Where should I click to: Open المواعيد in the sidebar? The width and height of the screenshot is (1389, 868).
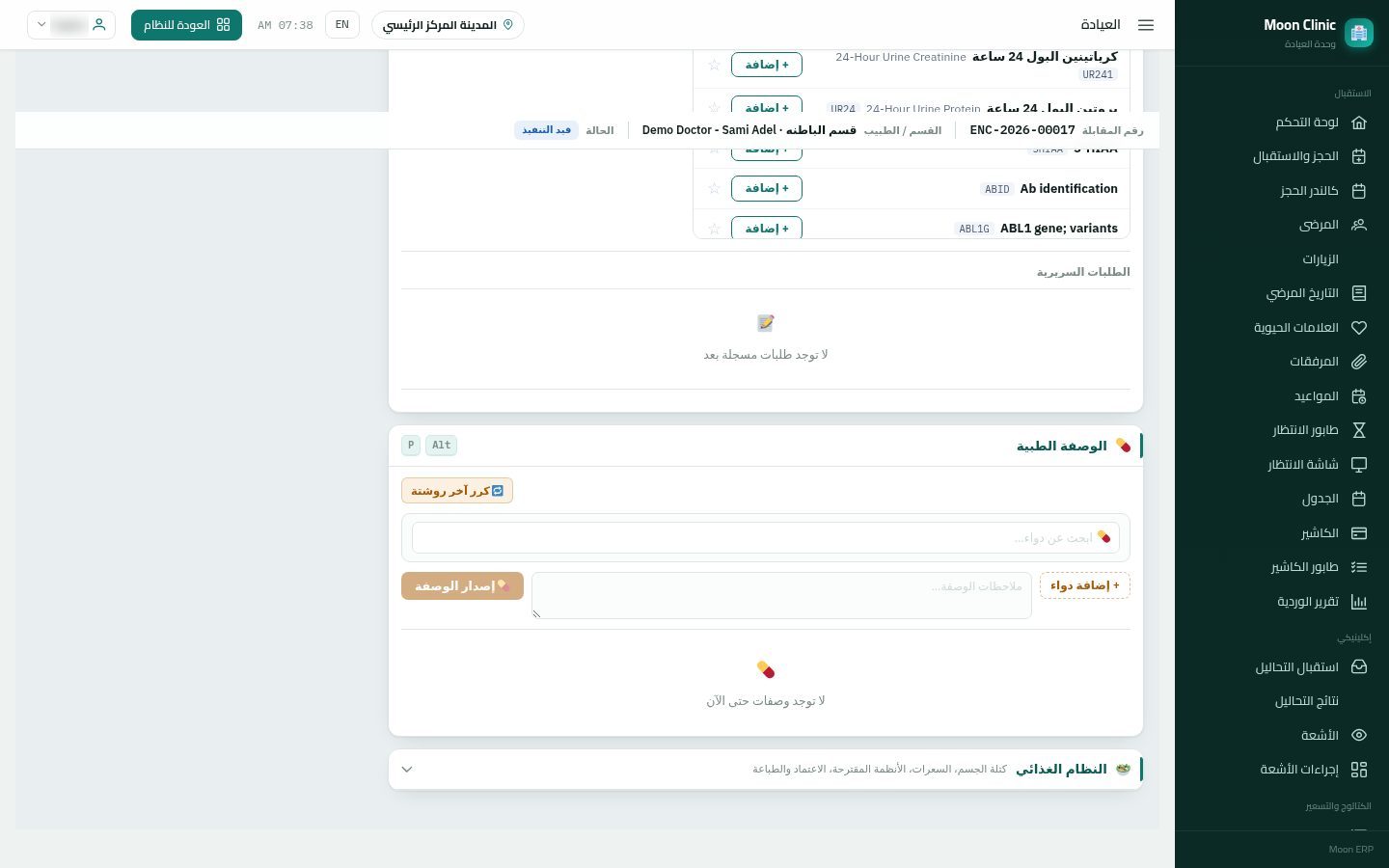[1316, 396]
